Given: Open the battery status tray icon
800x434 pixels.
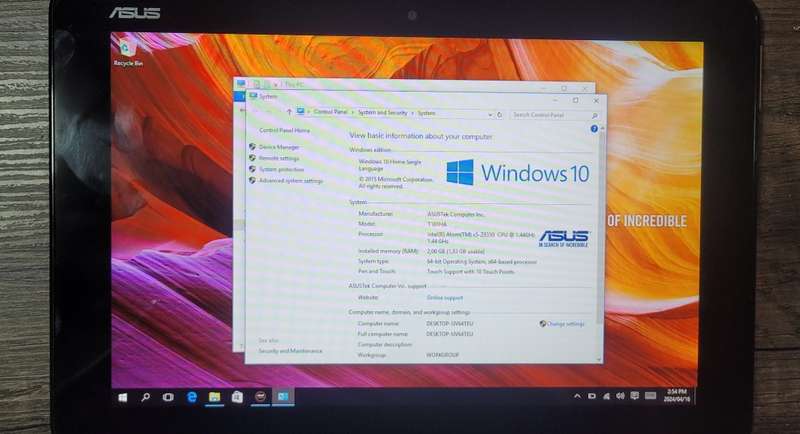Looking at the screenshot, I should (x=592, y=396).
